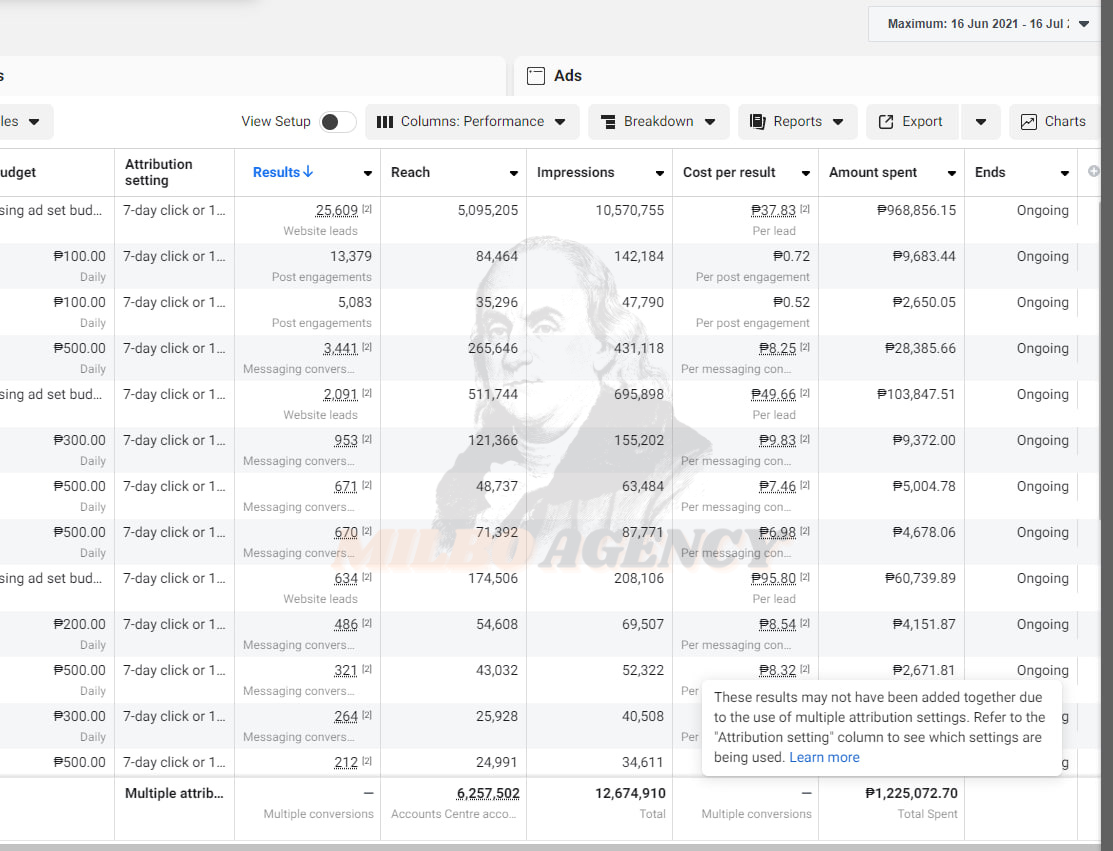The width and height of the screenshot is (1113, 851).
Task: Click the [2] footnote beside 25,609
Action: pyautogui.click(x=367, y=209)
